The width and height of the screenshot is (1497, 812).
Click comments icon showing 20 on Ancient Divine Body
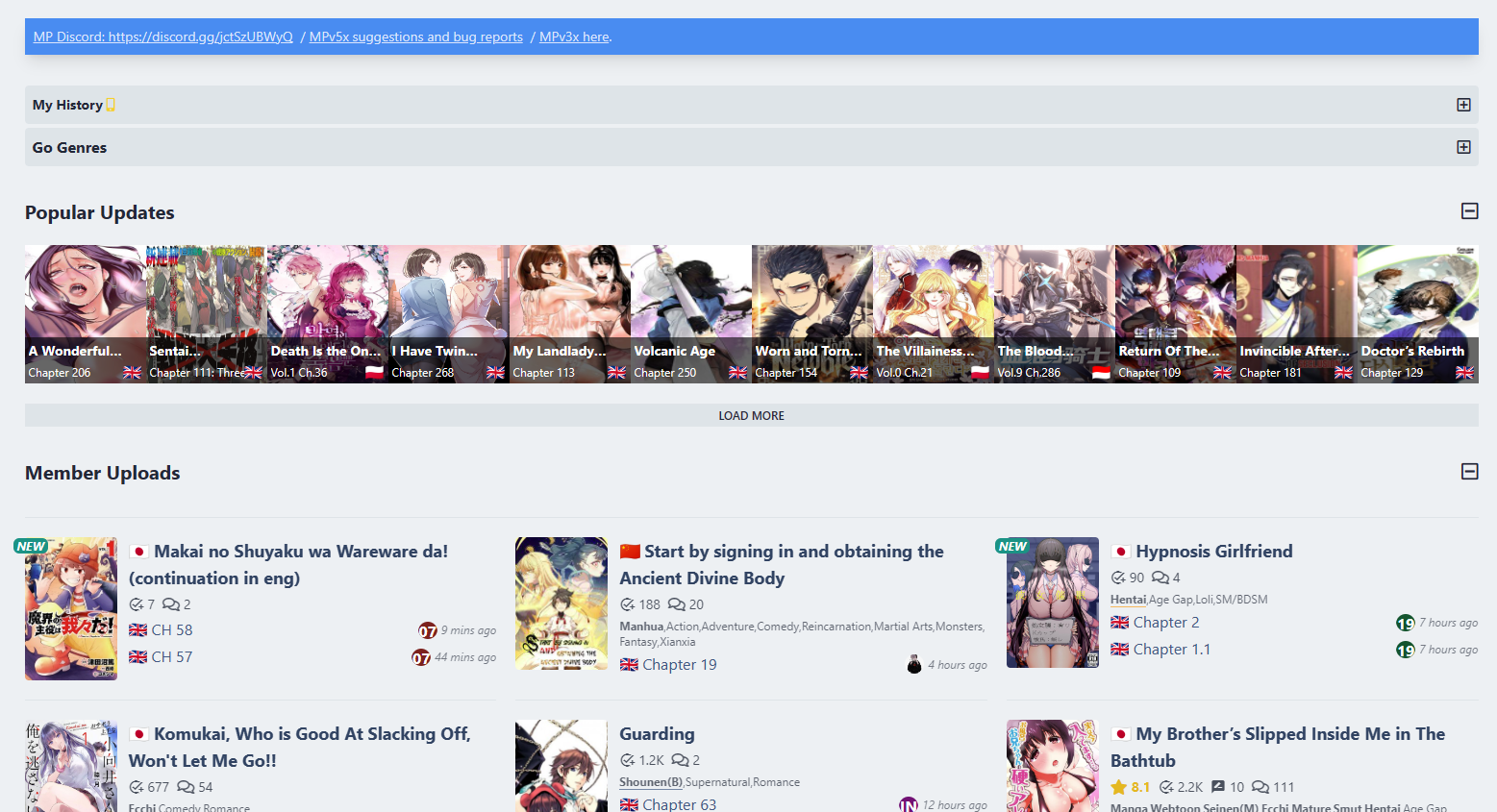pyautogui.click(x=677, y=604)
